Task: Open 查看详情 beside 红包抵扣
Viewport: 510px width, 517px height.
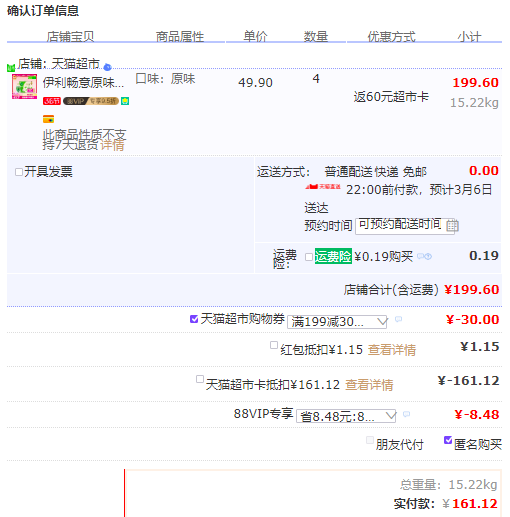Action: point(392,350)
